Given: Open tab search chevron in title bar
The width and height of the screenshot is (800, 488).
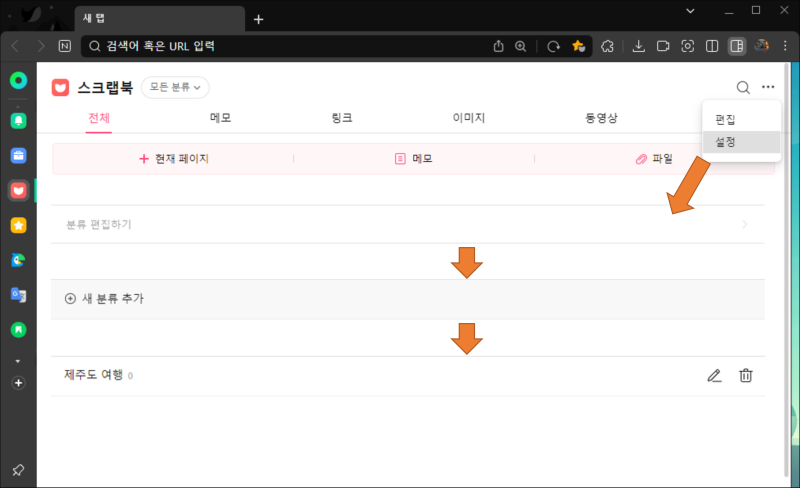Looking at the screenshot, I should pyautogui.click(x=690, y=11).
